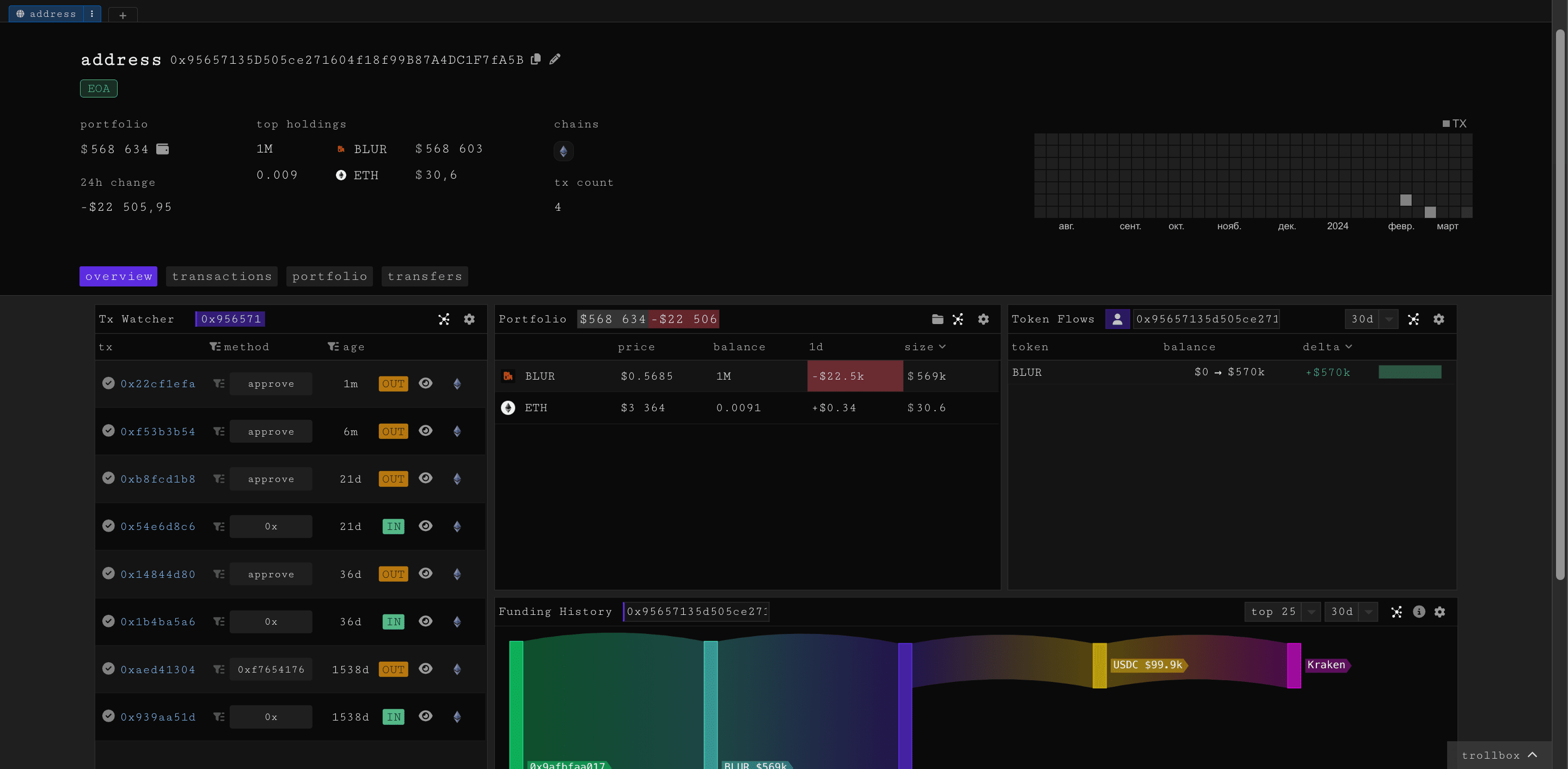The width and height of the screenshot is (1568, 769).
Task: Switch to the transactions tab
Action: point(222,277)
